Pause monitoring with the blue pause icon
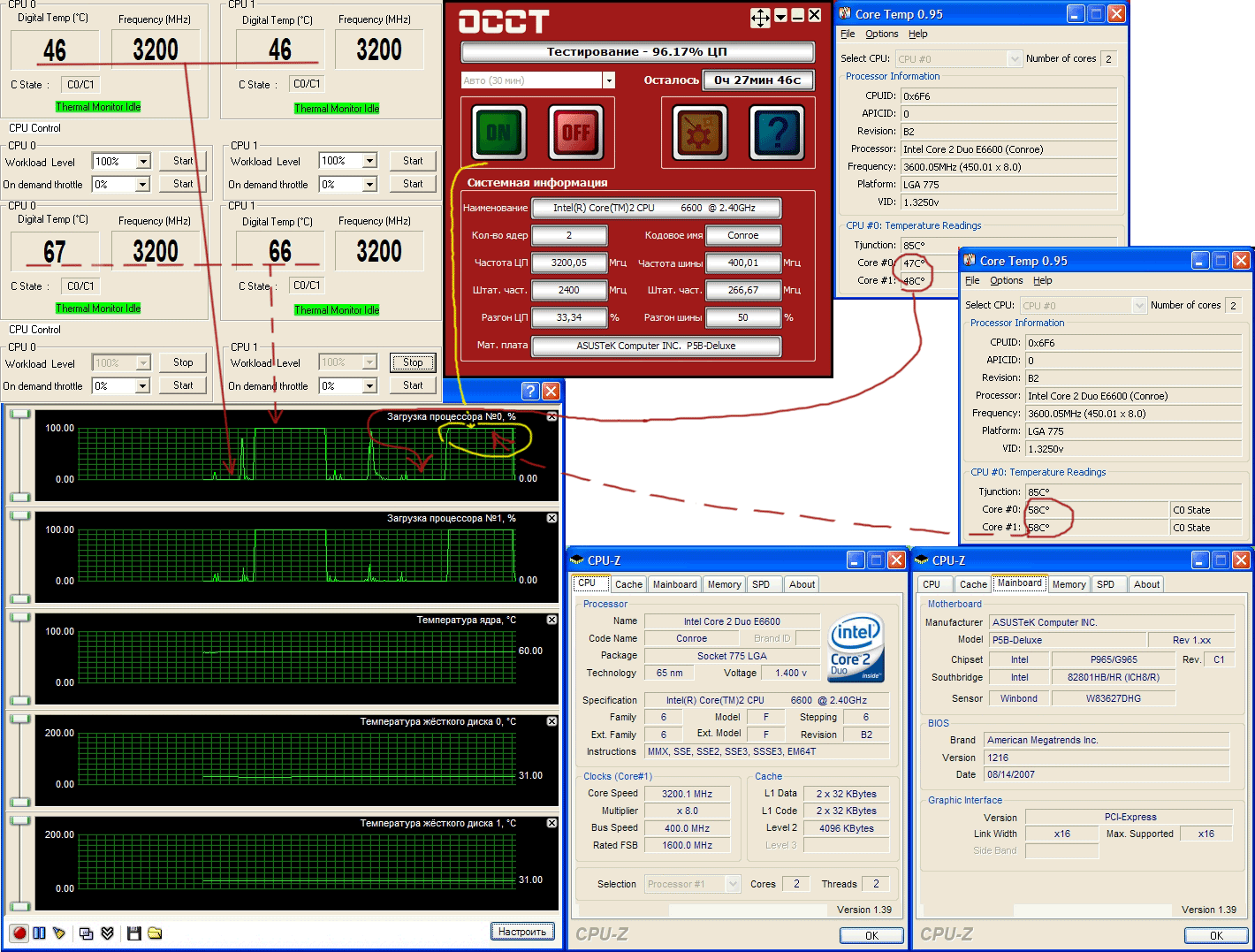Screen dimensions: 1255x952 (x=39, y=933)
